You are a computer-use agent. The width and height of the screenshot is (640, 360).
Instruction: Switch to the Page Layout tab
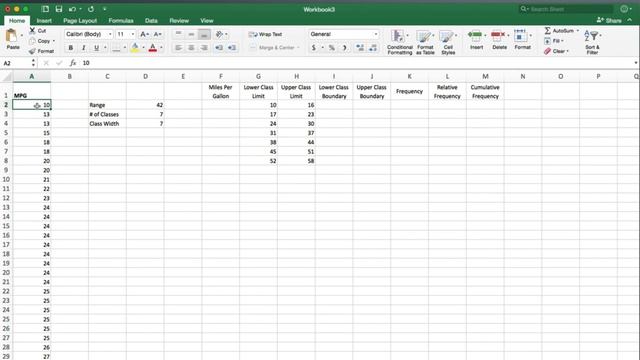(x=80, y=20)
